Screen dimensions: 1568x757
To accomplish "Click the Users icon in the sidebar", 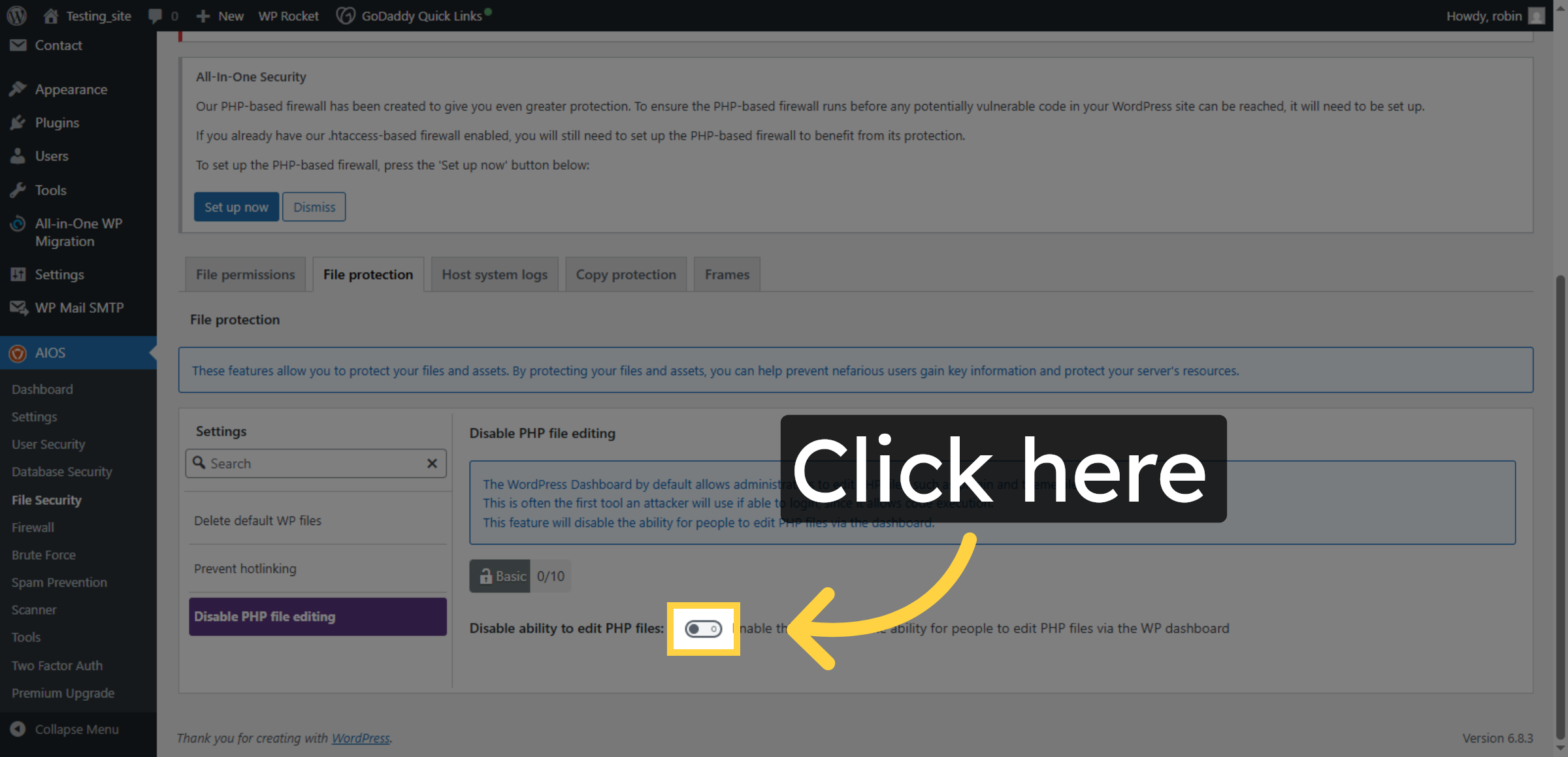I will click(18, 156).
